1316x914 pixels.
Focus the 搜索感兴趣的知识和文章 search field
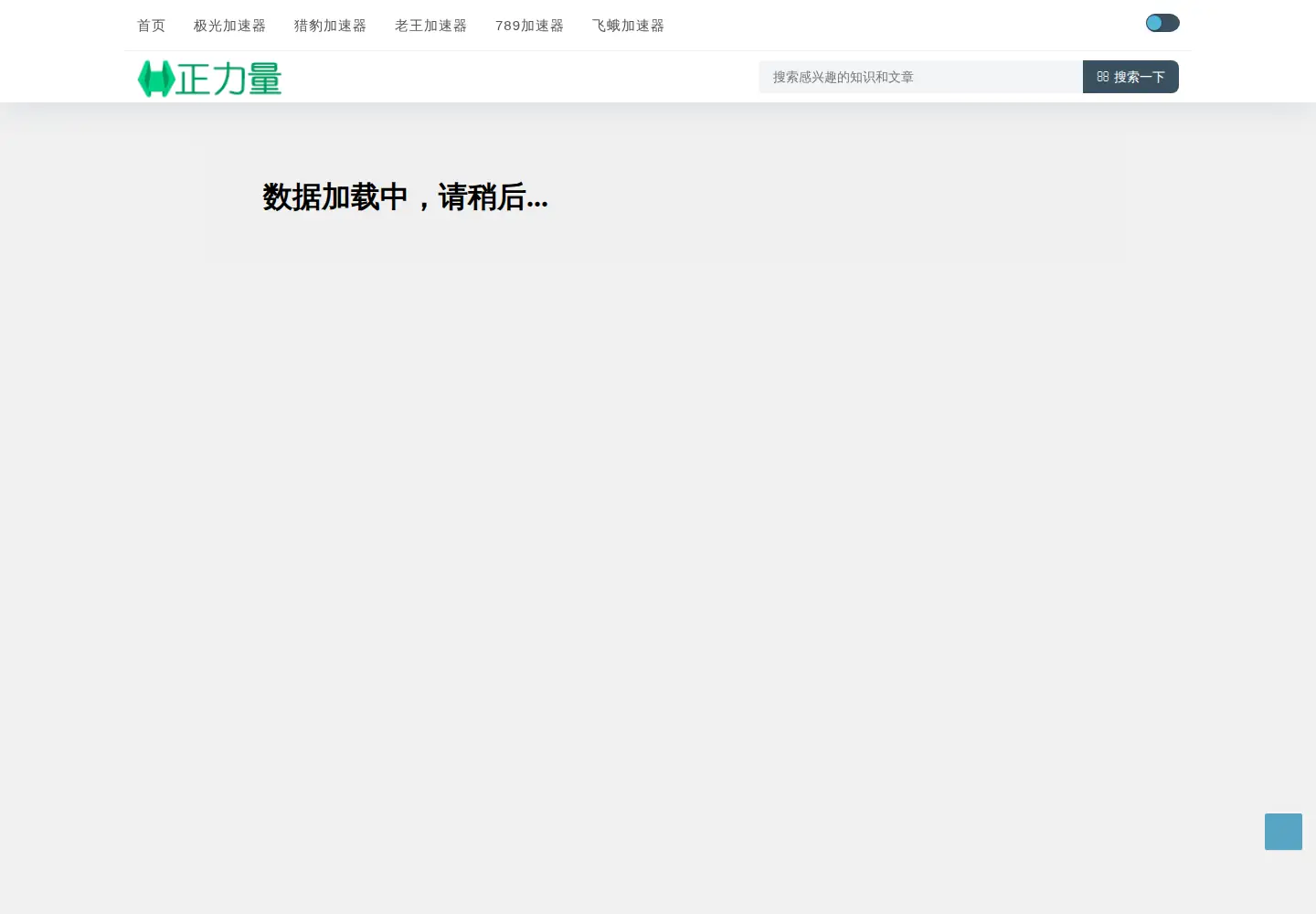click(x=920, y=77)
